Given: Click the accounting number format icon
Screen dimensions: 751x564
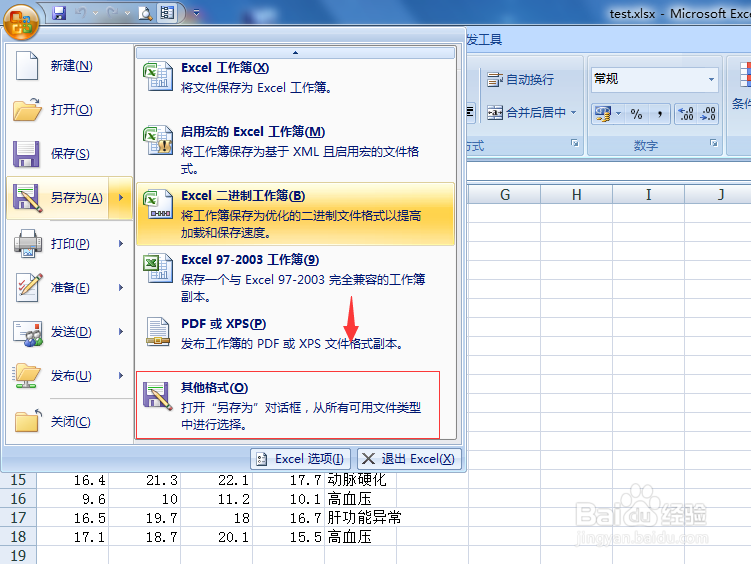Looking at the screenshot, I should (x=603, y=113).
